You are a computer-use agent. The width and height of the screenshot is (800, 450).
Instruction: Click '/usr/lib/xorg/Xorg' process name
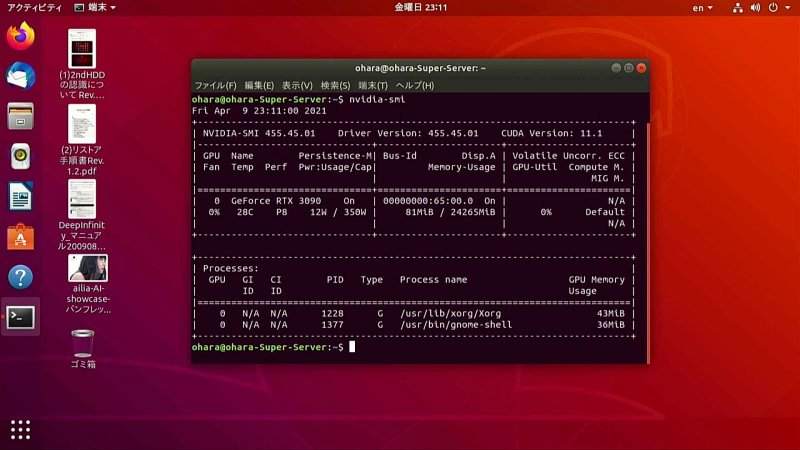coord(451,313)
